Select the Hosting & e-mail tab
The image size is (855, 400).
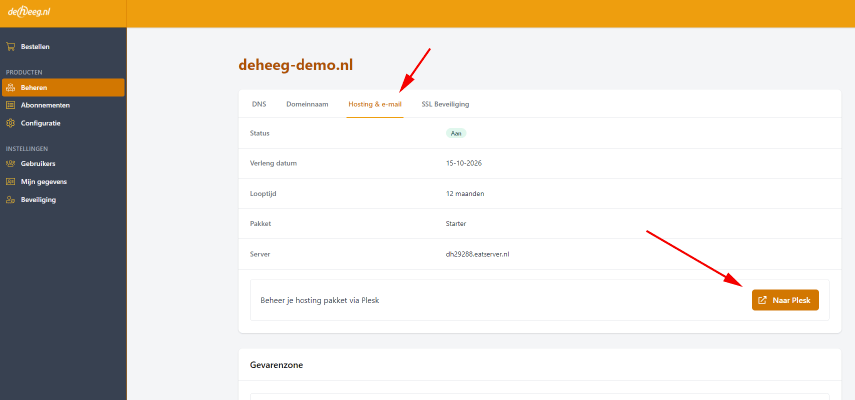375,104
